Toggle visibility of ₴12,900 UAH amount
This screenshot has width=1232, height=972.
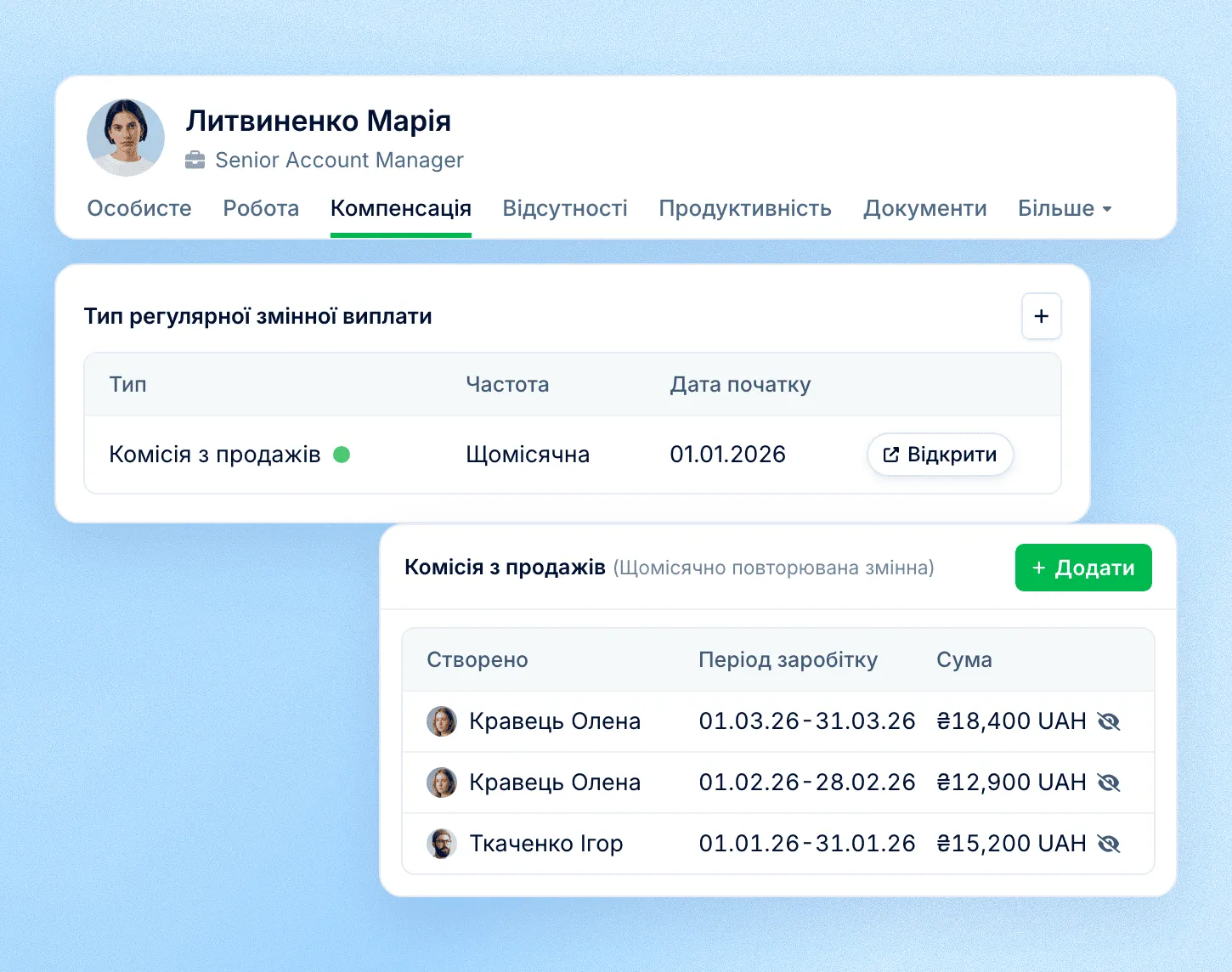(x=1109, y=783)
